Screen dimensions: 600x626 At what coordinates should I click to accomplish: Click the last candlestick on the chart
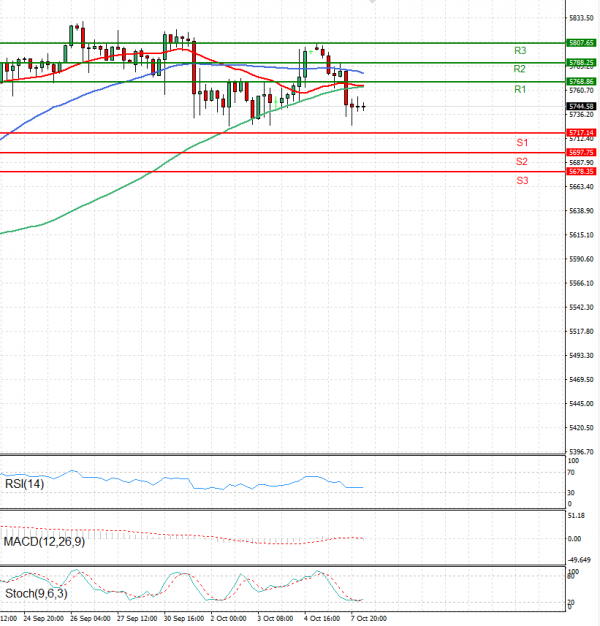pyautogui.click(x=363, y=107)
